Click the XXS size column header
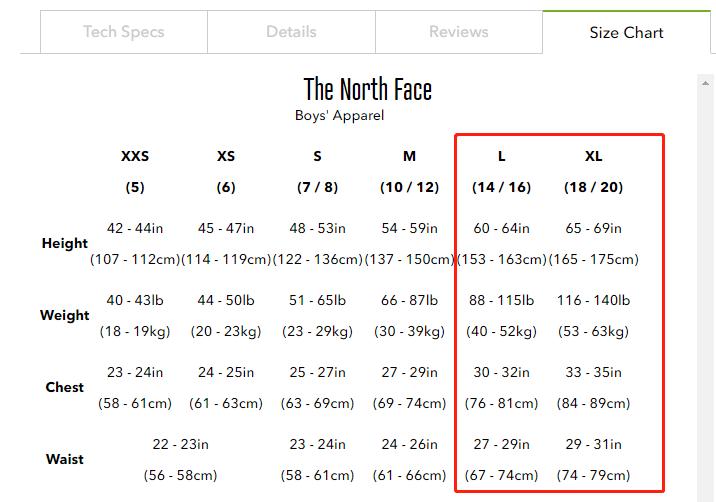Image resolution: width=716 pixels, height=502 pixels. pos(135,156)
